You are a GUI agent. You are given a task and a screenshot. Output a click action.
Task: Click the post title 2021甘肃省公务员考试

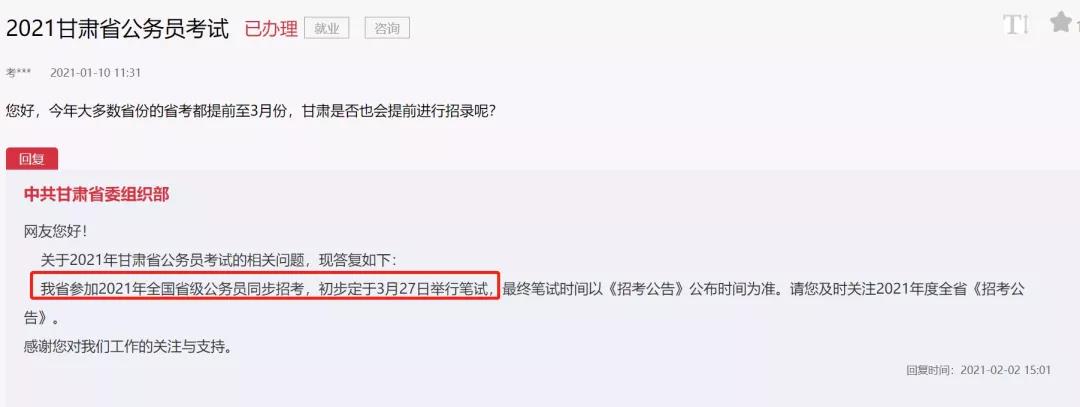pos(117,28)
